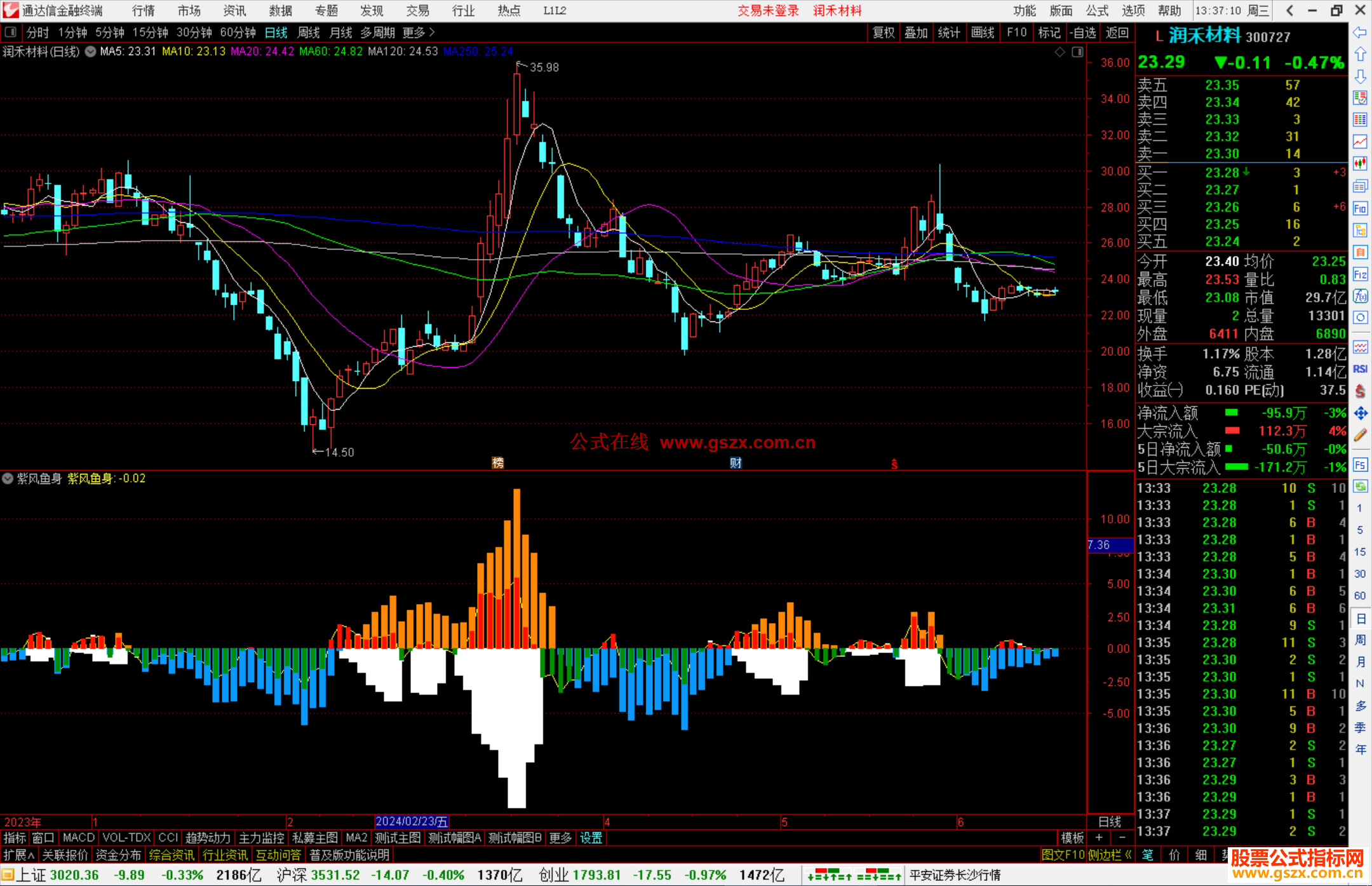
Task: Click the 设置 link in indicator bar
Action: tap(591, 838)
